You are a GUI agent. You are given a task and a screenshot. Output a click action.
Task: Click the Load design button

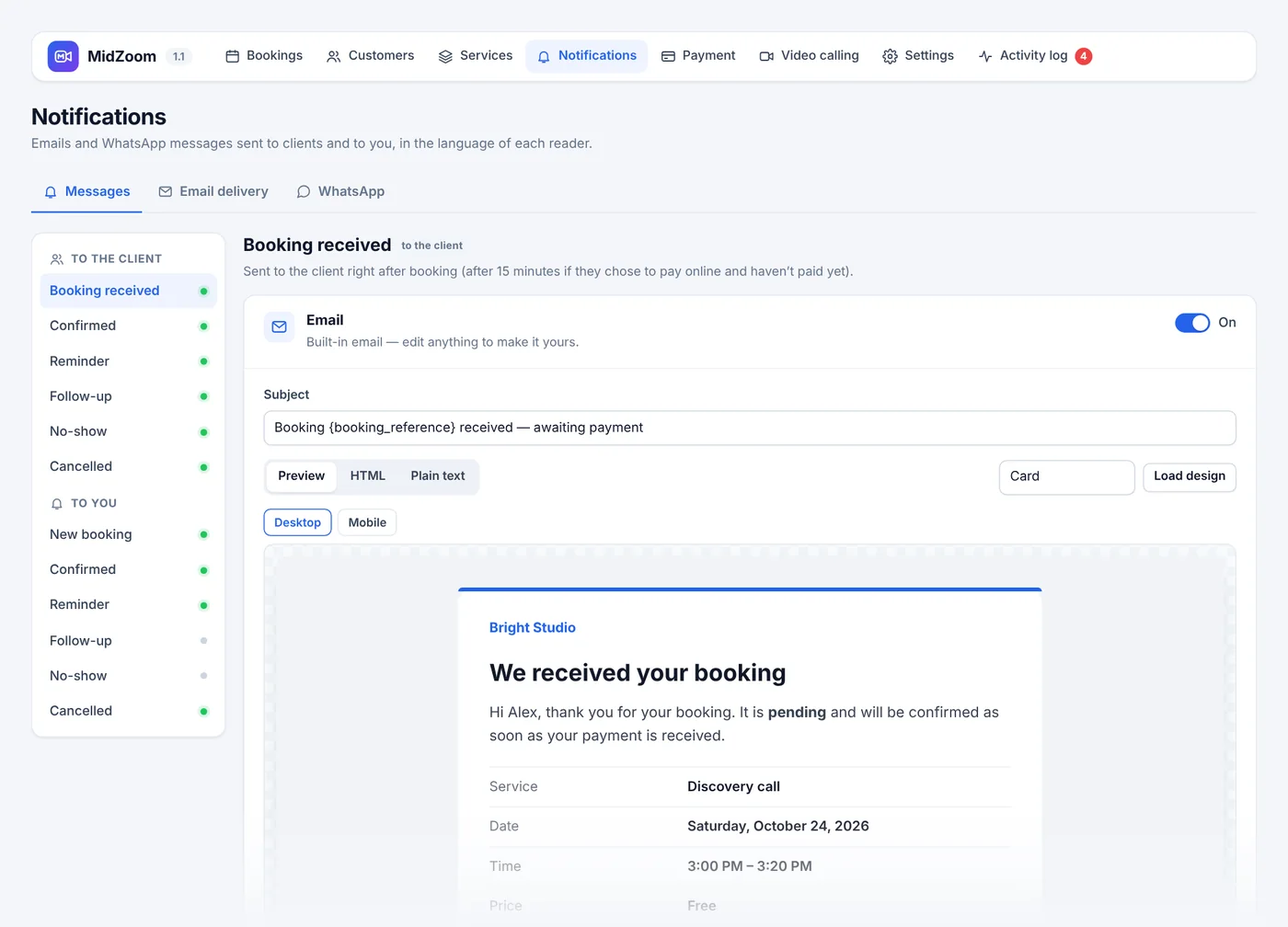pyautogui.click(x=1189, y=476)
